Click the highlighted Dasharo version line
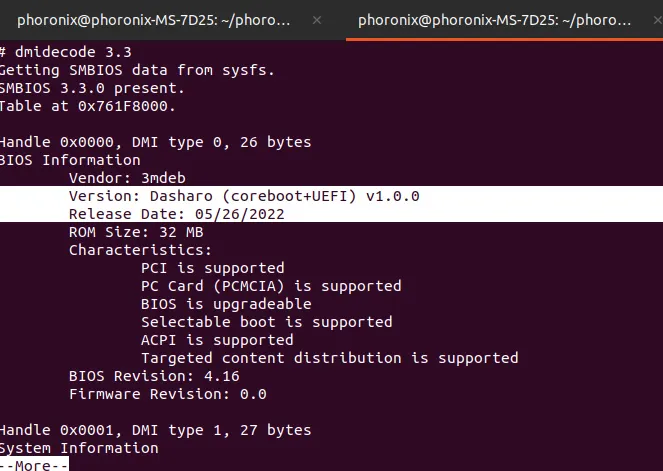This screenshot has width=663, height=471. (x=244, y=196)
